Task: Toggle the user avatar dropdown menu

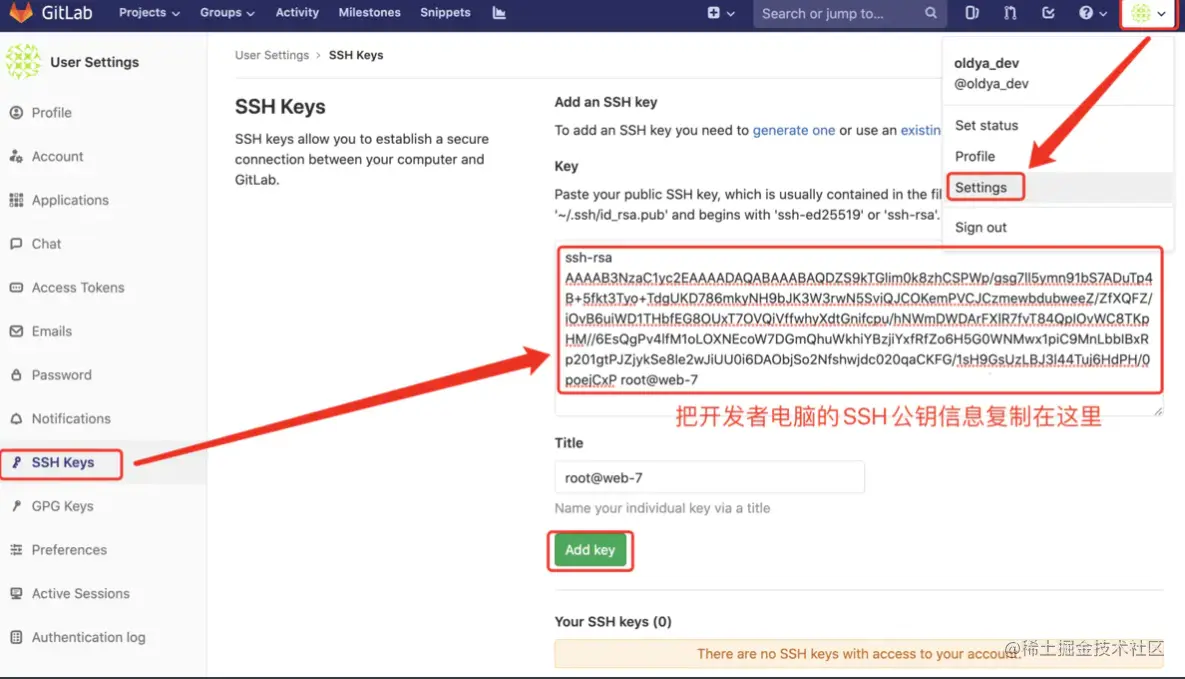Action: (x=1149, y=13)
